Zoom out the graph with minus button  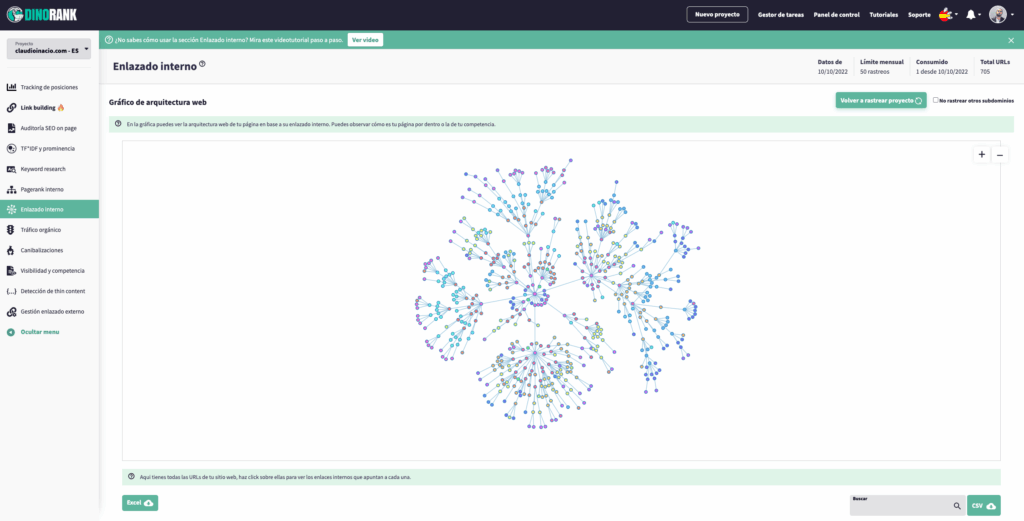click(999, 155)
